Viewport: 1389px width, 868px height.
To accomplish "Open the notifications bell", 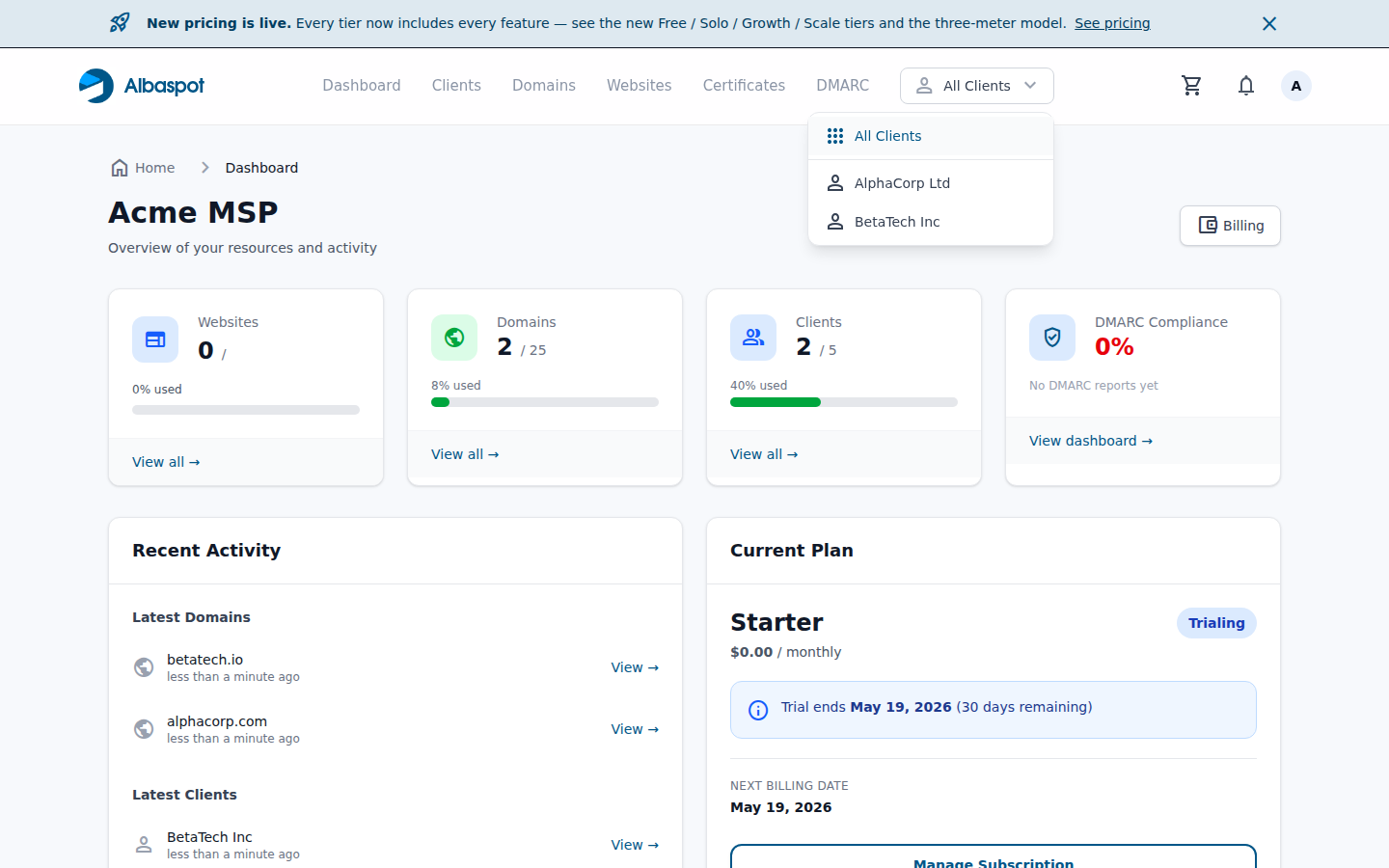I will [x=1246, y=86].
